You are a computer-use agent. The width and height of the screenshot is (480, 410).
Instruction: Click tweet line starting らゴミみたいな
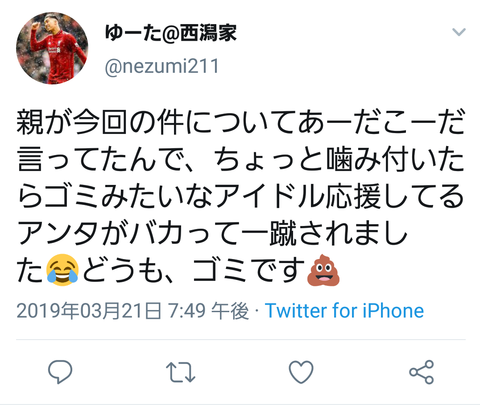(241, 195)
